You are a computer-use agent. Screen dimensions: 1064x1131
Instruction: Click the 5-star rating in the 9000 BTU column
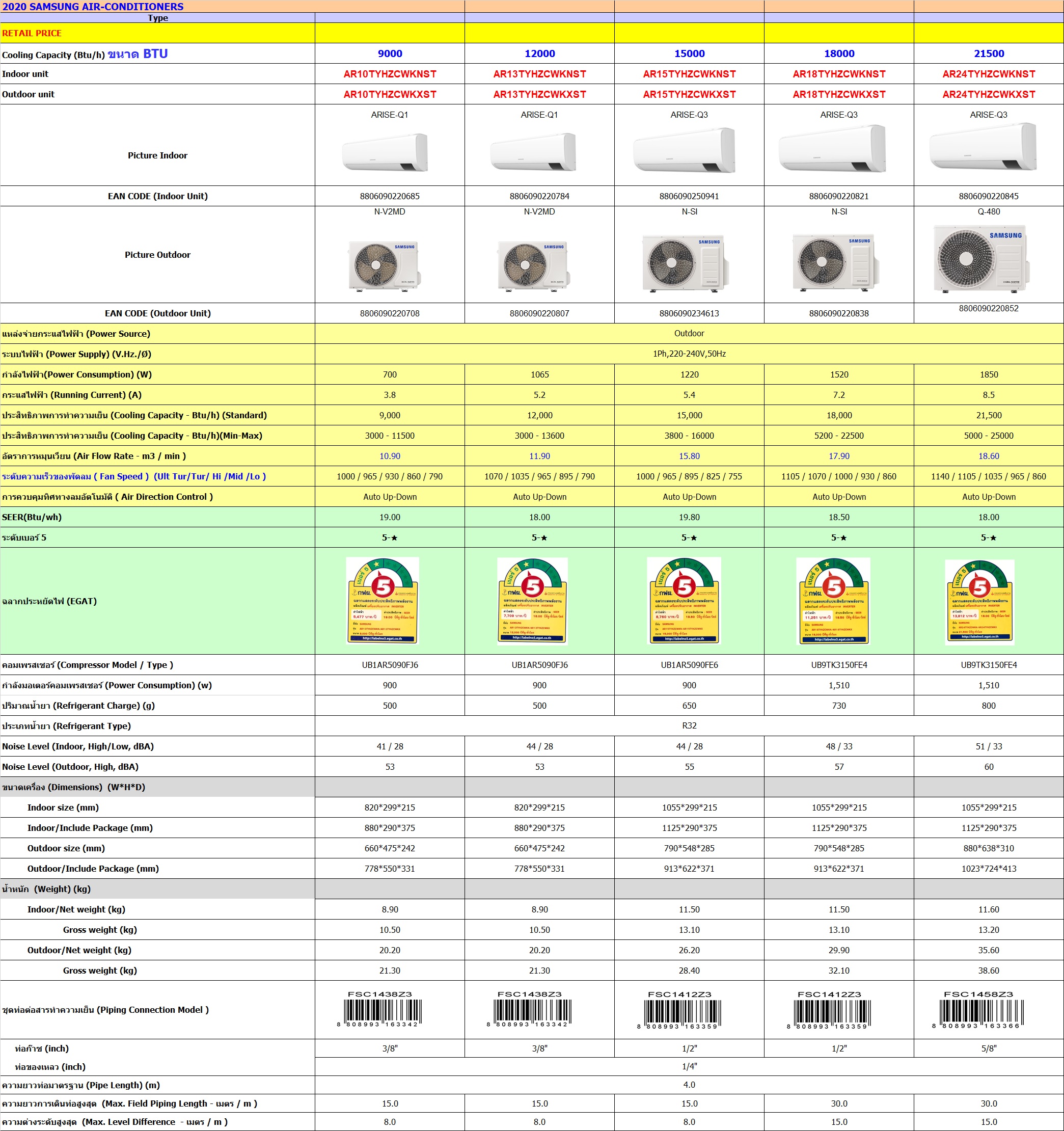(x=390, y=537)
